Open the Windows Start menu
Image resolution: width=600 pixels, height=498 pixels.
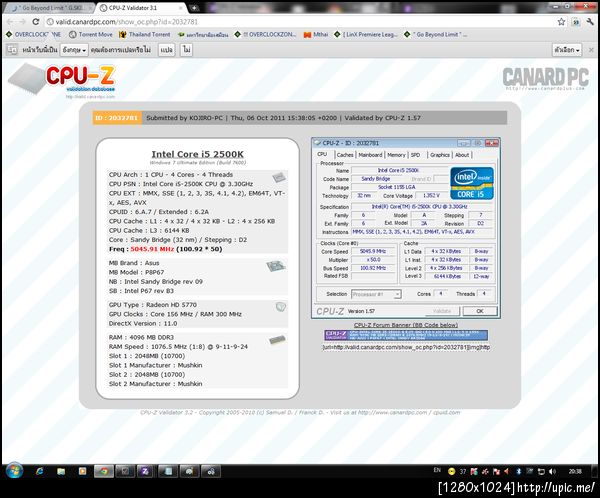tap(15, 471)
